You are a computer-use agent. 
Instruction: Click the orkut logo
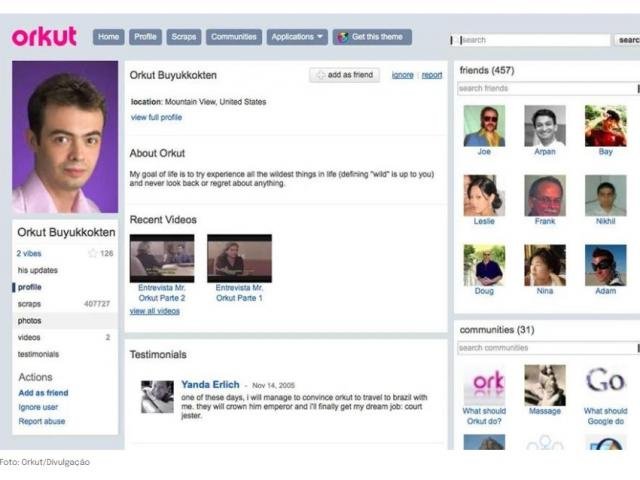click(x=44, y=36)
